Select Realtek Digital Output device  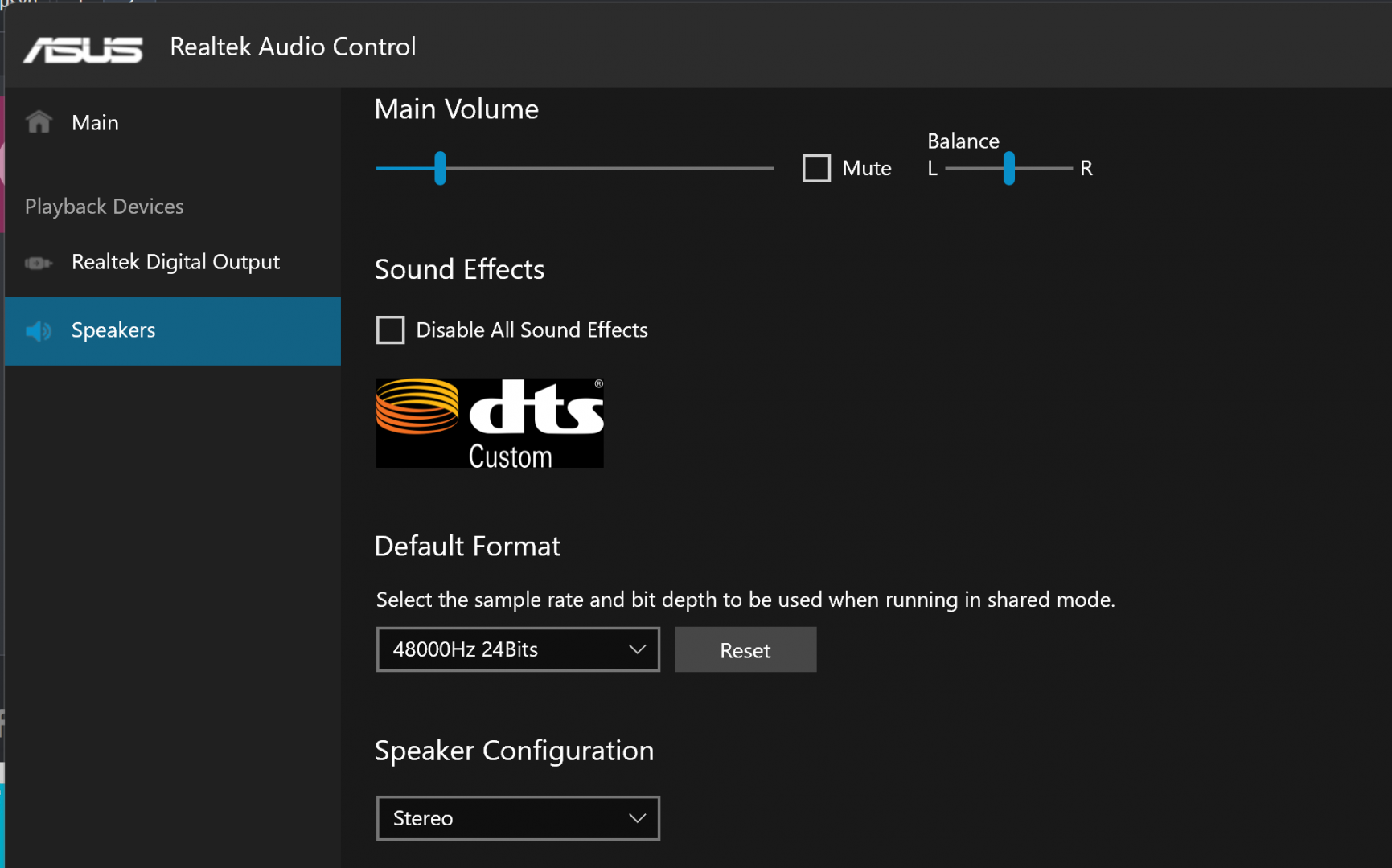(175, 263)
